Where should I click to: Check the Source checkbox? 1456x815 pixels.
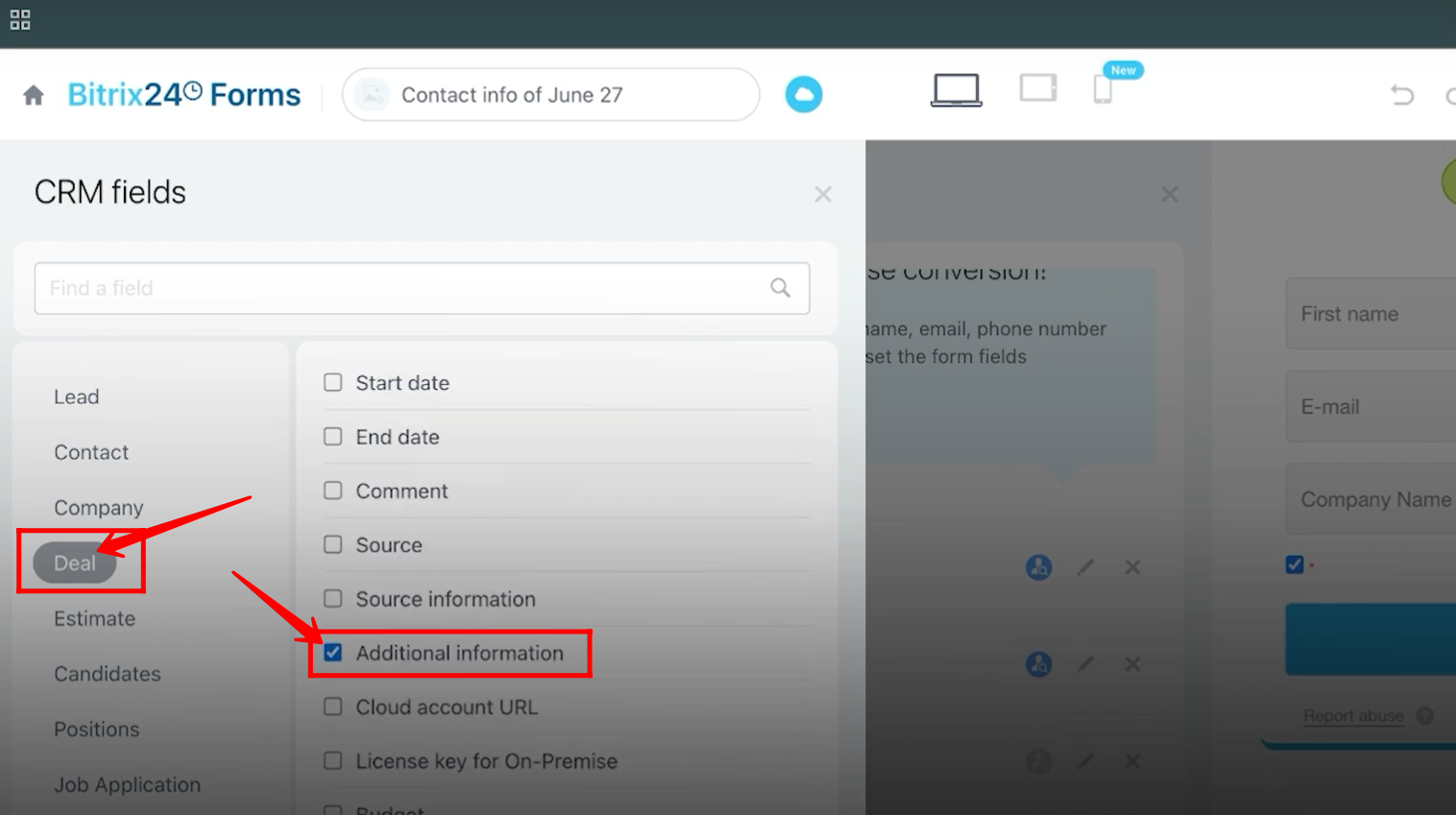[333, 544]
